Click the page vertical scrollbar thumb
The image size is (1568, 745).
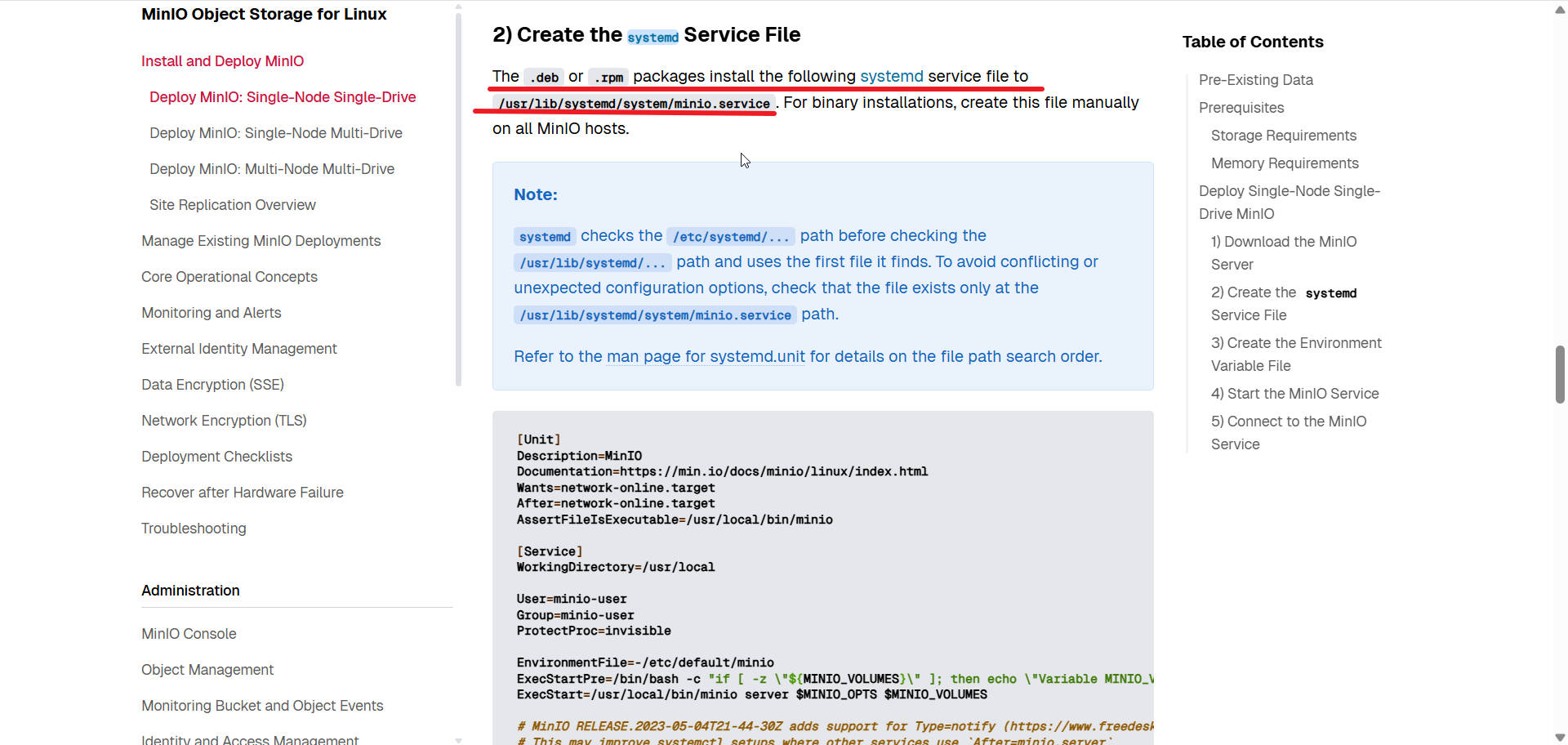pos(1560,374)
